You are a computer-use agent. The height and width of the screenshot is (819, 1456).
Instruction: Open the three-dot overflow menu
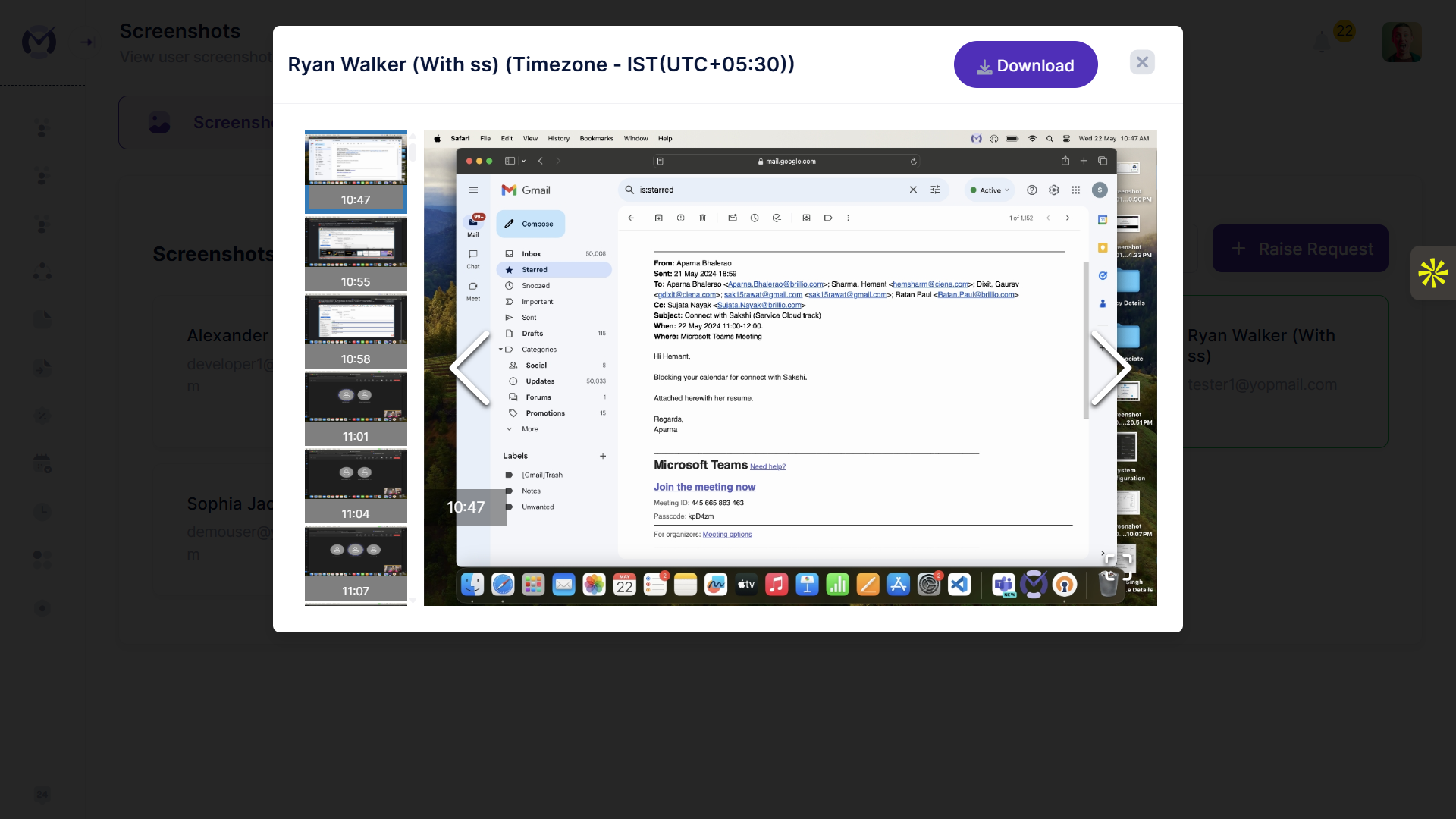(848, 218)
